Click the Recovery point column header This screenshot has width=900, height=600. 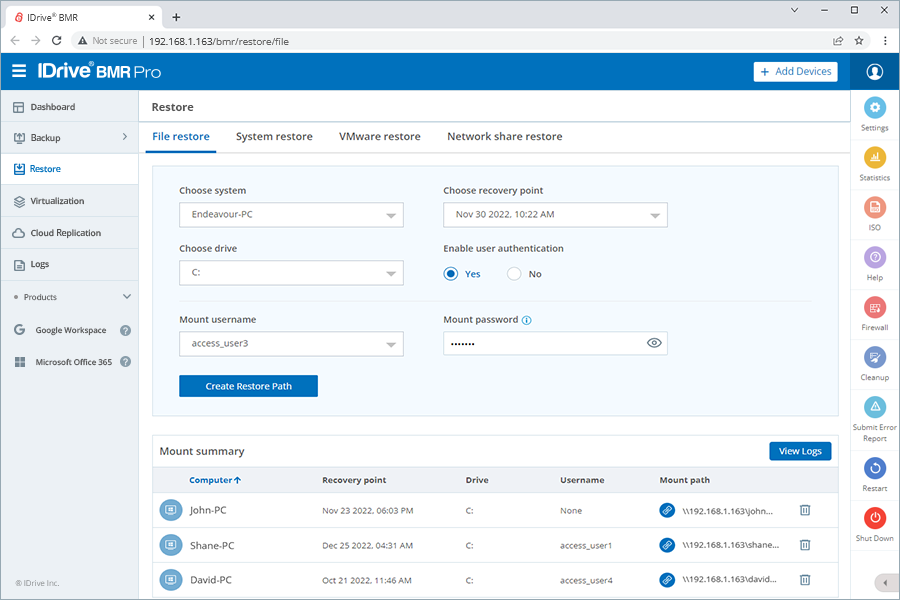click(x=354, y=480)
